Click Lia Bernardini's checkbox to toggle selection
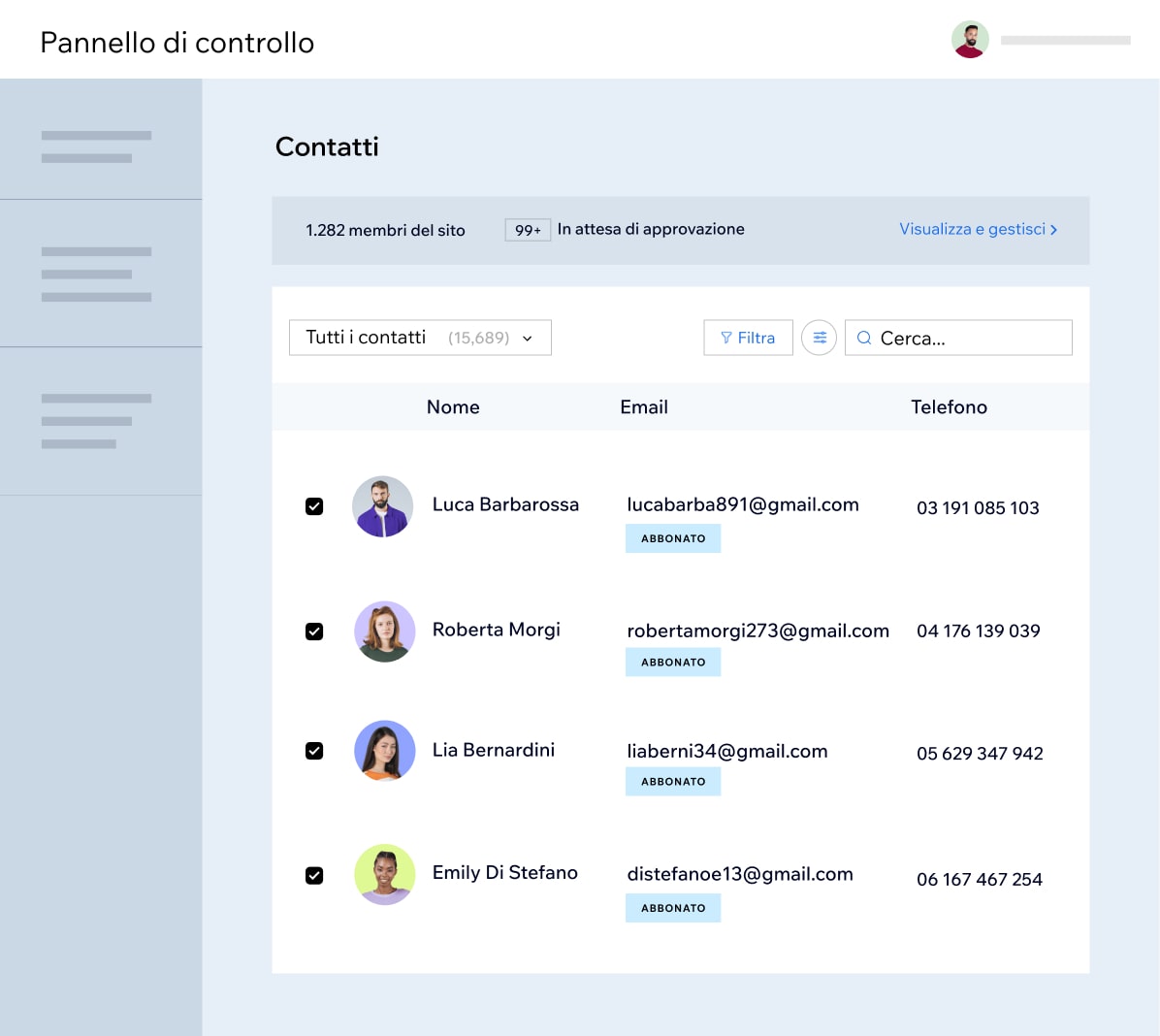 click(314, 751)
